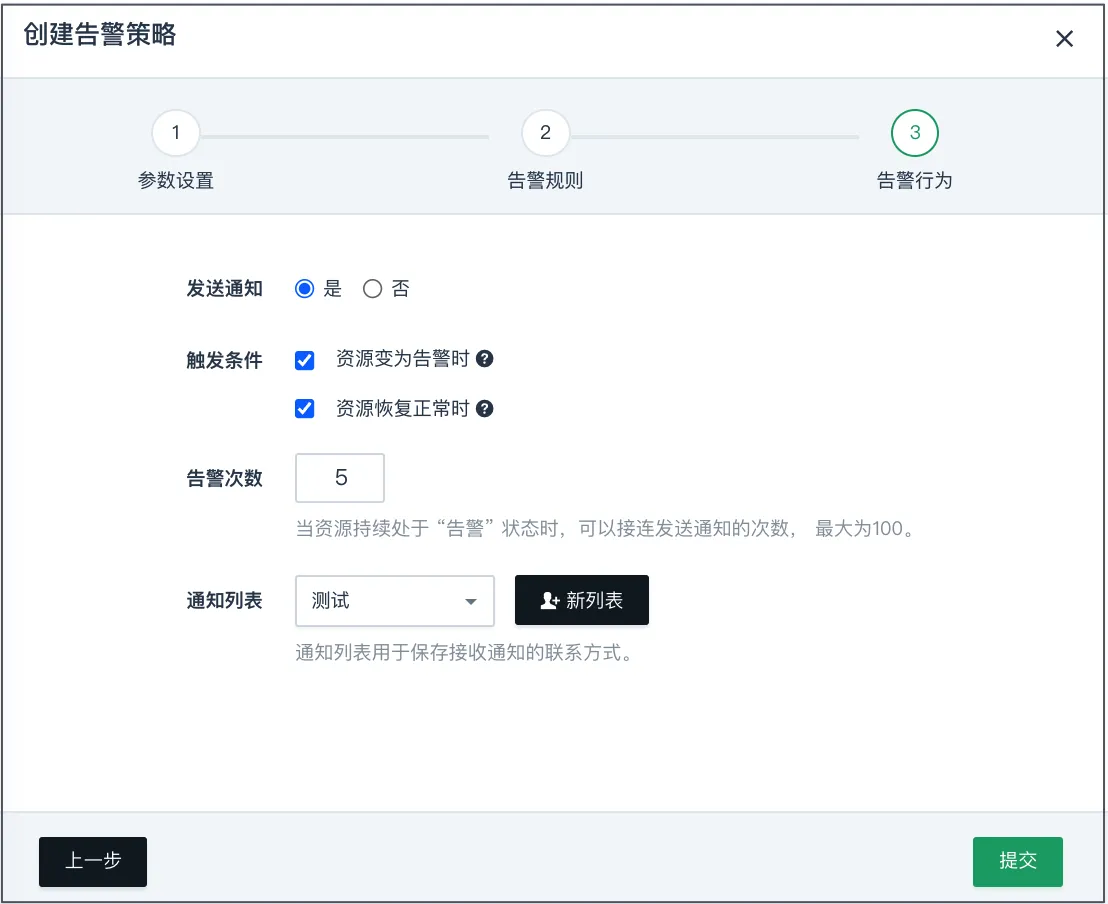Open help icon next to 资源恢复正常时

pyautogui.click(x=485, y=409)
